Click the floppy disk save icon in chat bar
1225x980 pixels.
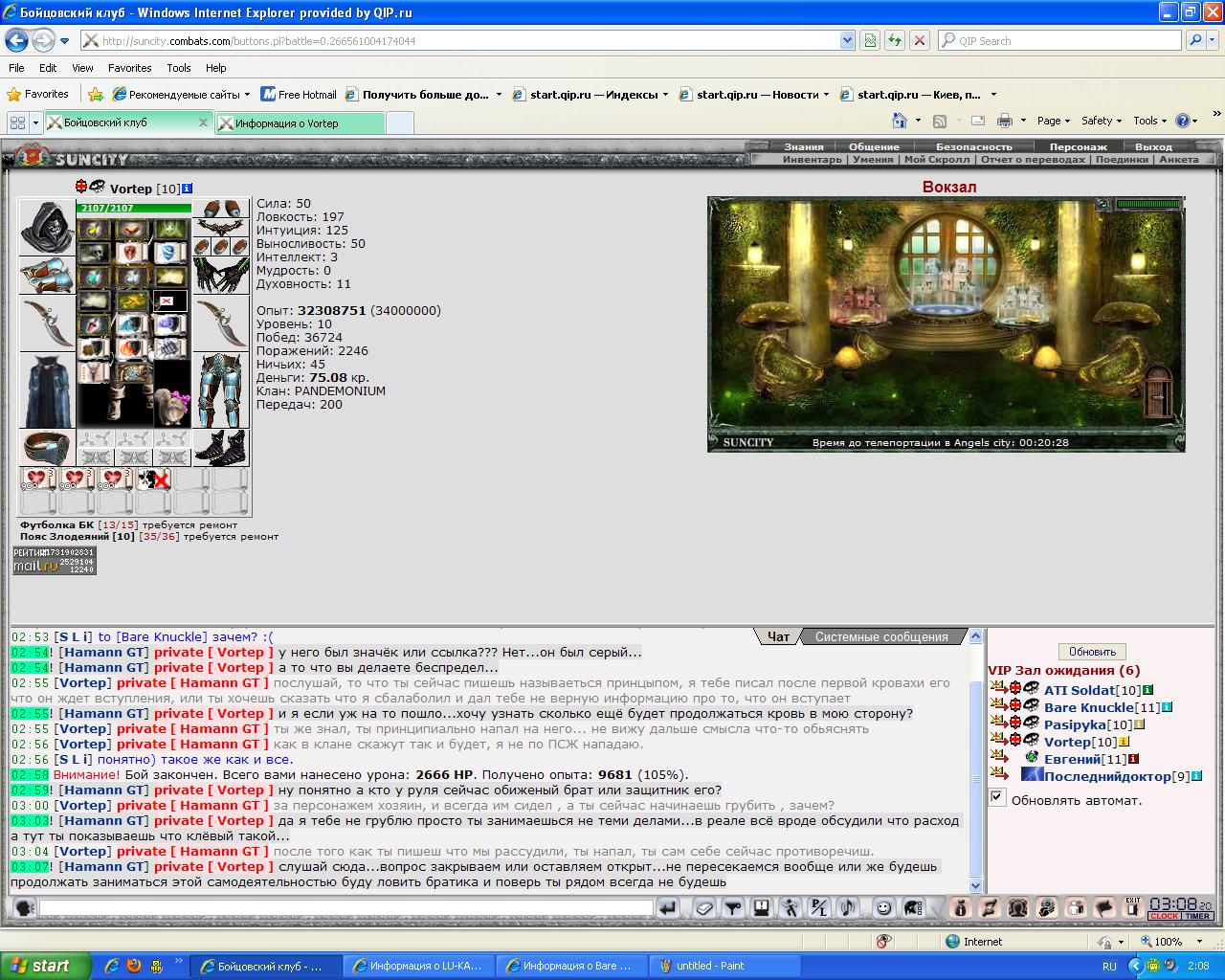pyautogui.click(x=762, y=908)
